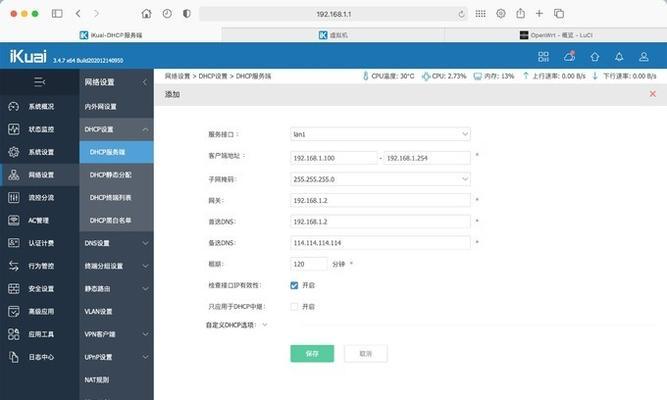Viewport: 667px width, 400px height.
Task: Click 取消 button
Action: point(366,354)
